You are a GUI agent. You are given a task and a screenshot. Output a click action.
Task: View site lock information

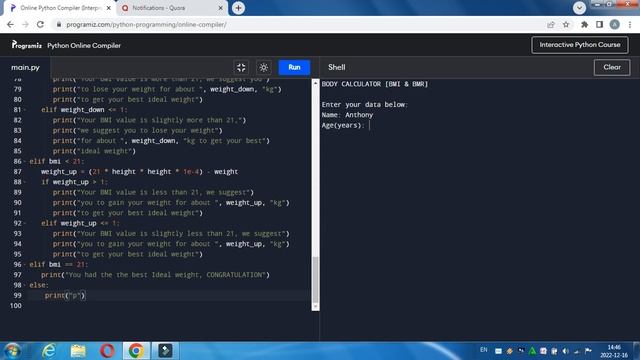pos(59,24)
